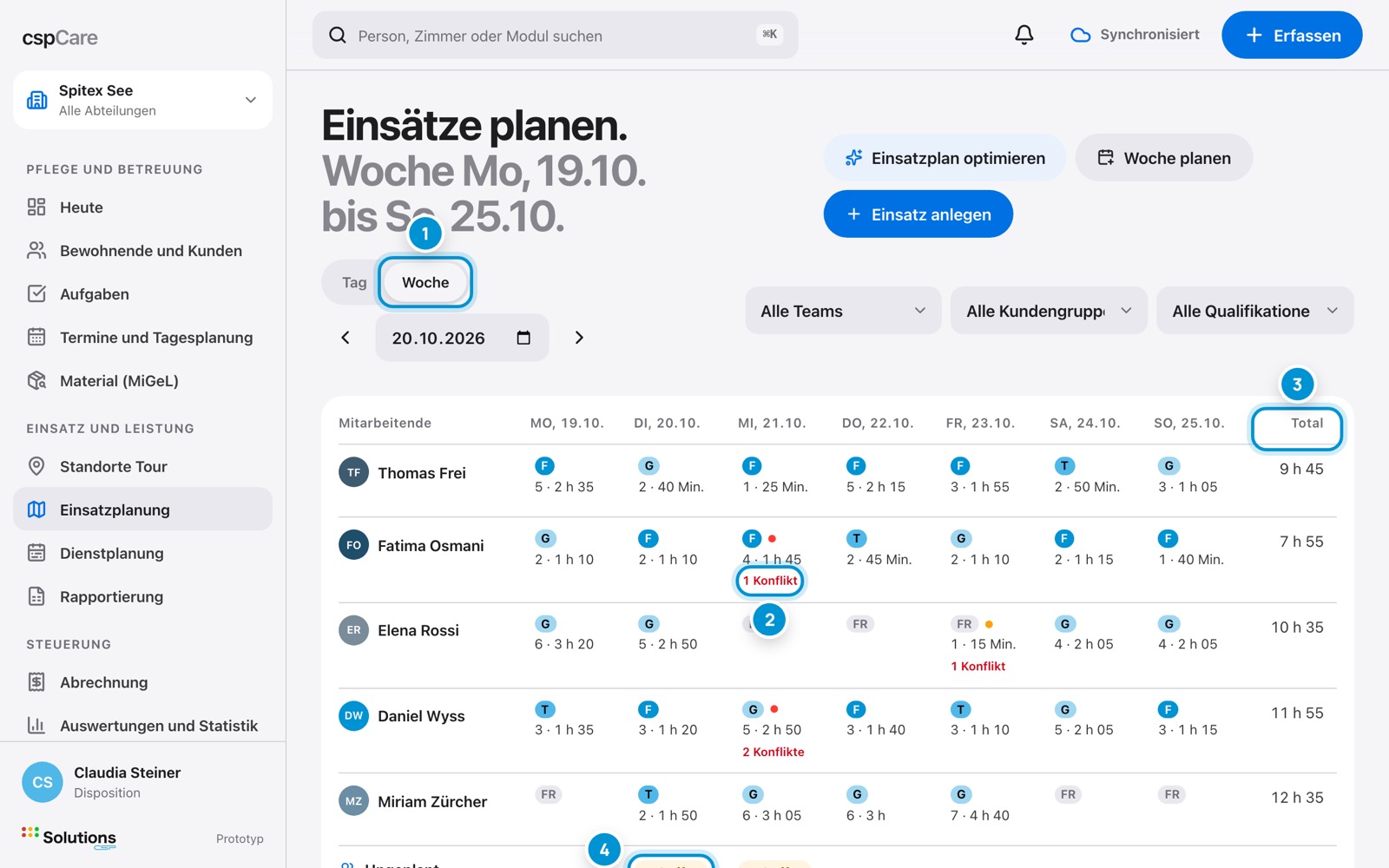Click the Material (MiGeL) package icon

tap(36, 380)
